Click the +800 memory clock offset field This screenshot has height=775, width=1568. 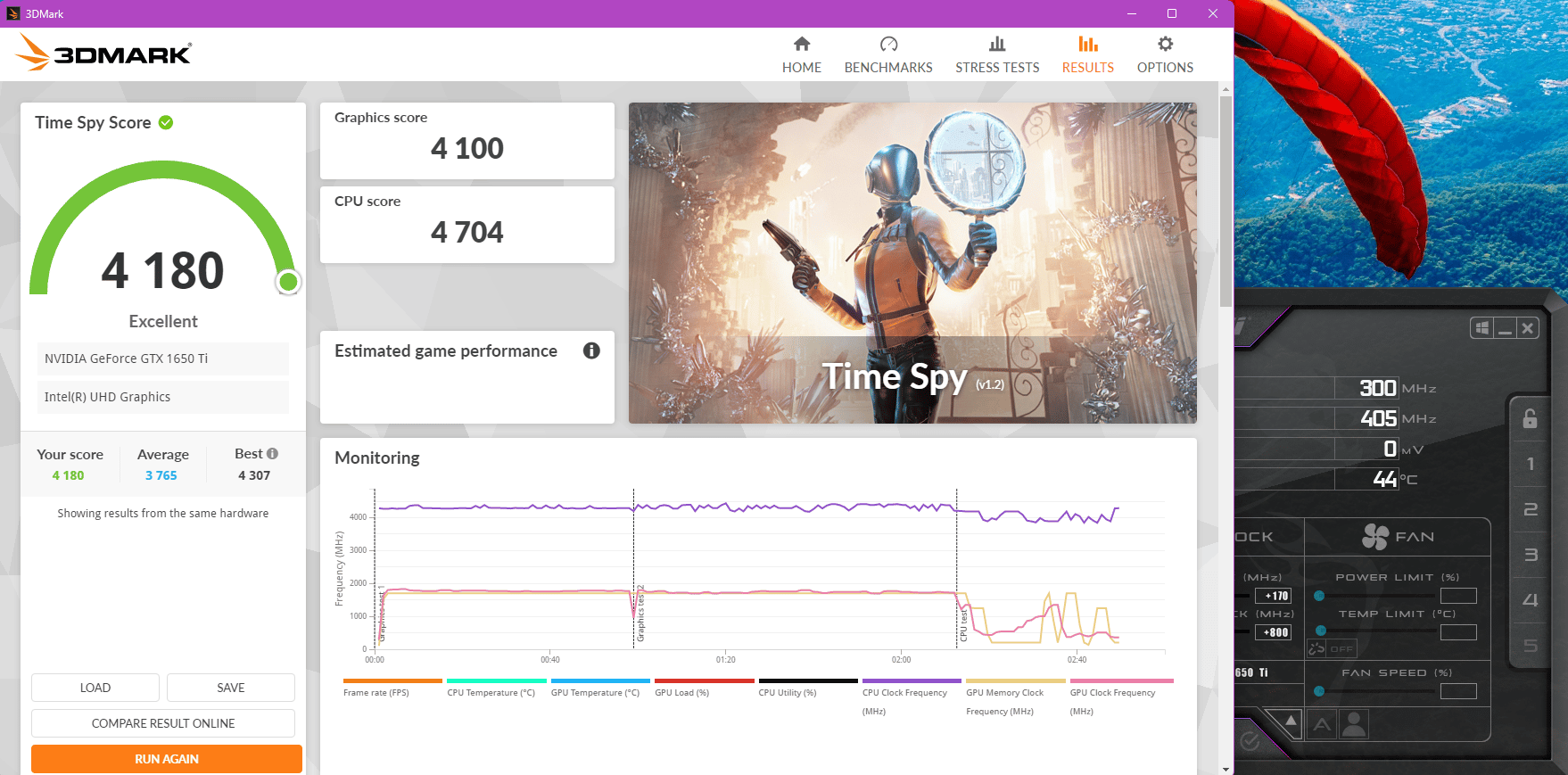pyautogui.click(x=1273, y=632)
